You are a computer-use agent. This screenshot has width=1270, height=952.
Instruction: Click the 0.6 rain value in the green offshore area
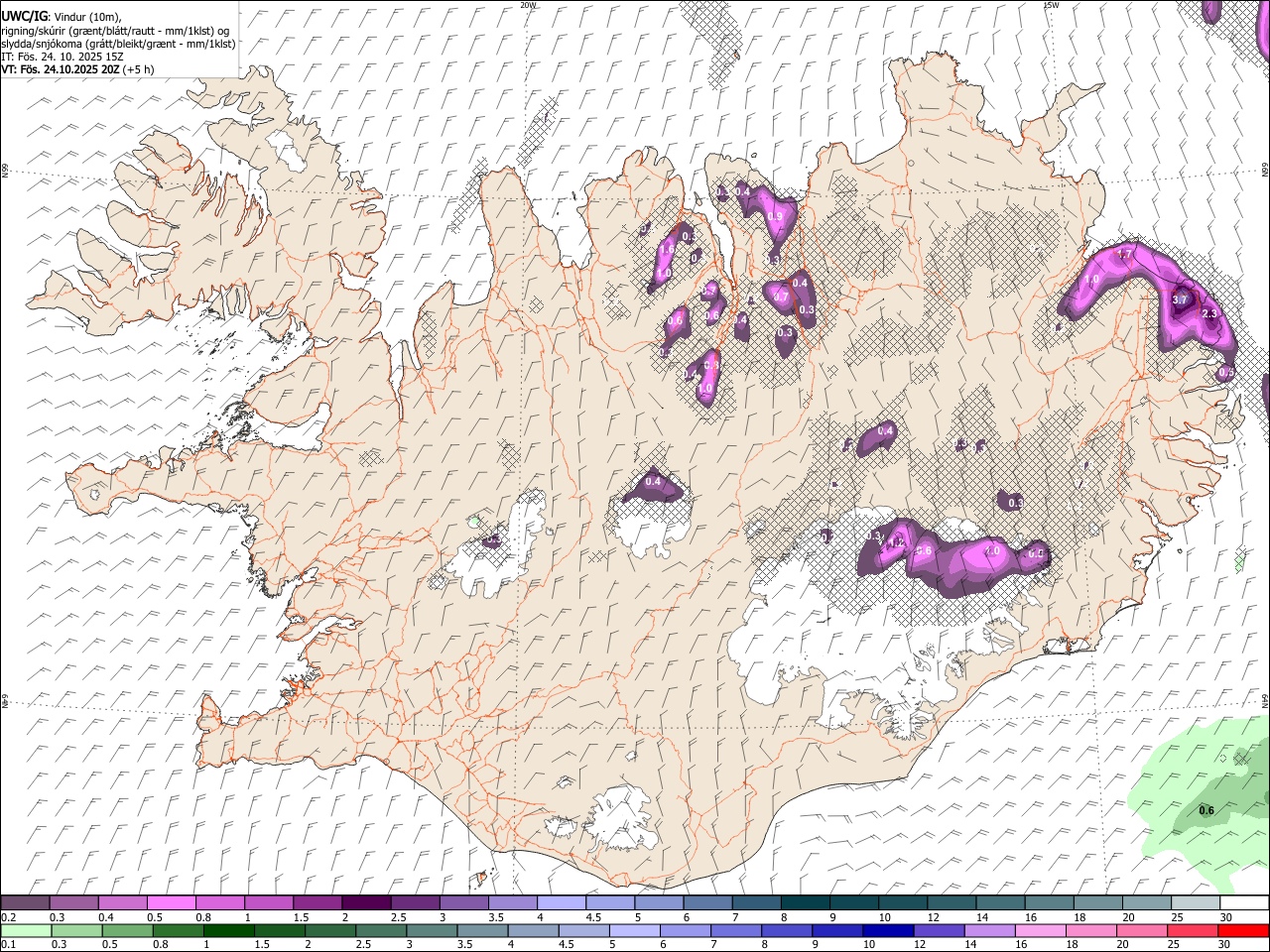(1206, 811)
